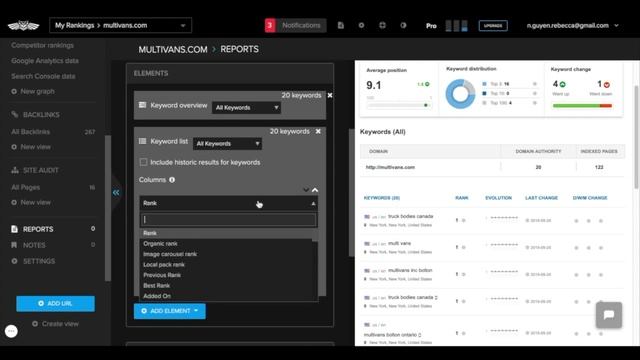Click the Add Element button

pyautogui.click(x=170, y=311)
